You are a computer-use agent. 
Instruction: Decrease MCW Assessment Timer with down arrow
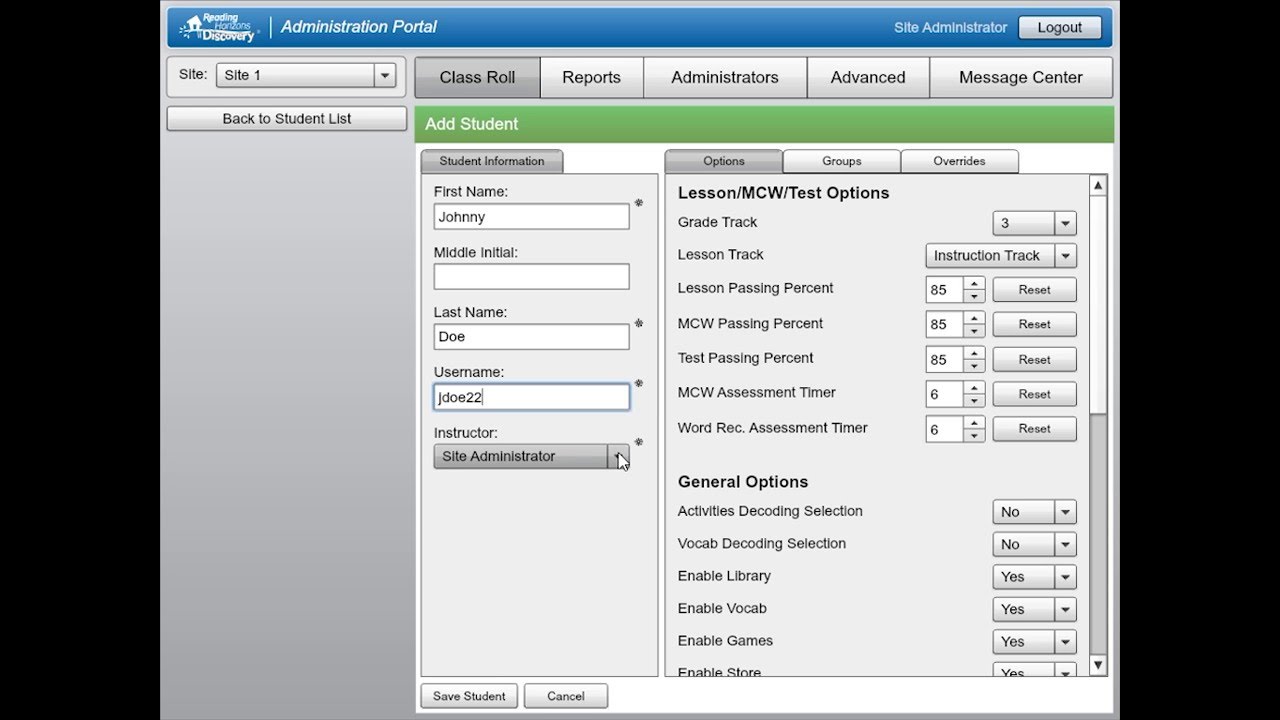(974, 401)
